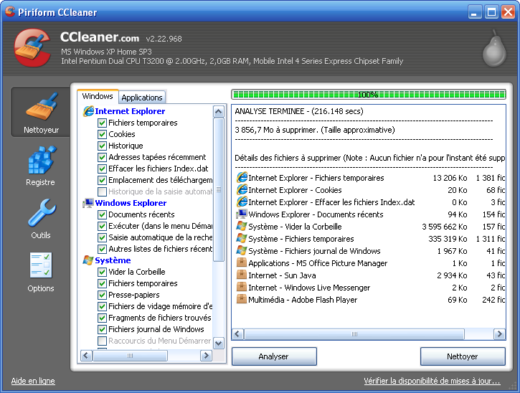Click Vérifier la disponibilité de mises à jour
The image size is (520, 393).
[x=432, y=381]
